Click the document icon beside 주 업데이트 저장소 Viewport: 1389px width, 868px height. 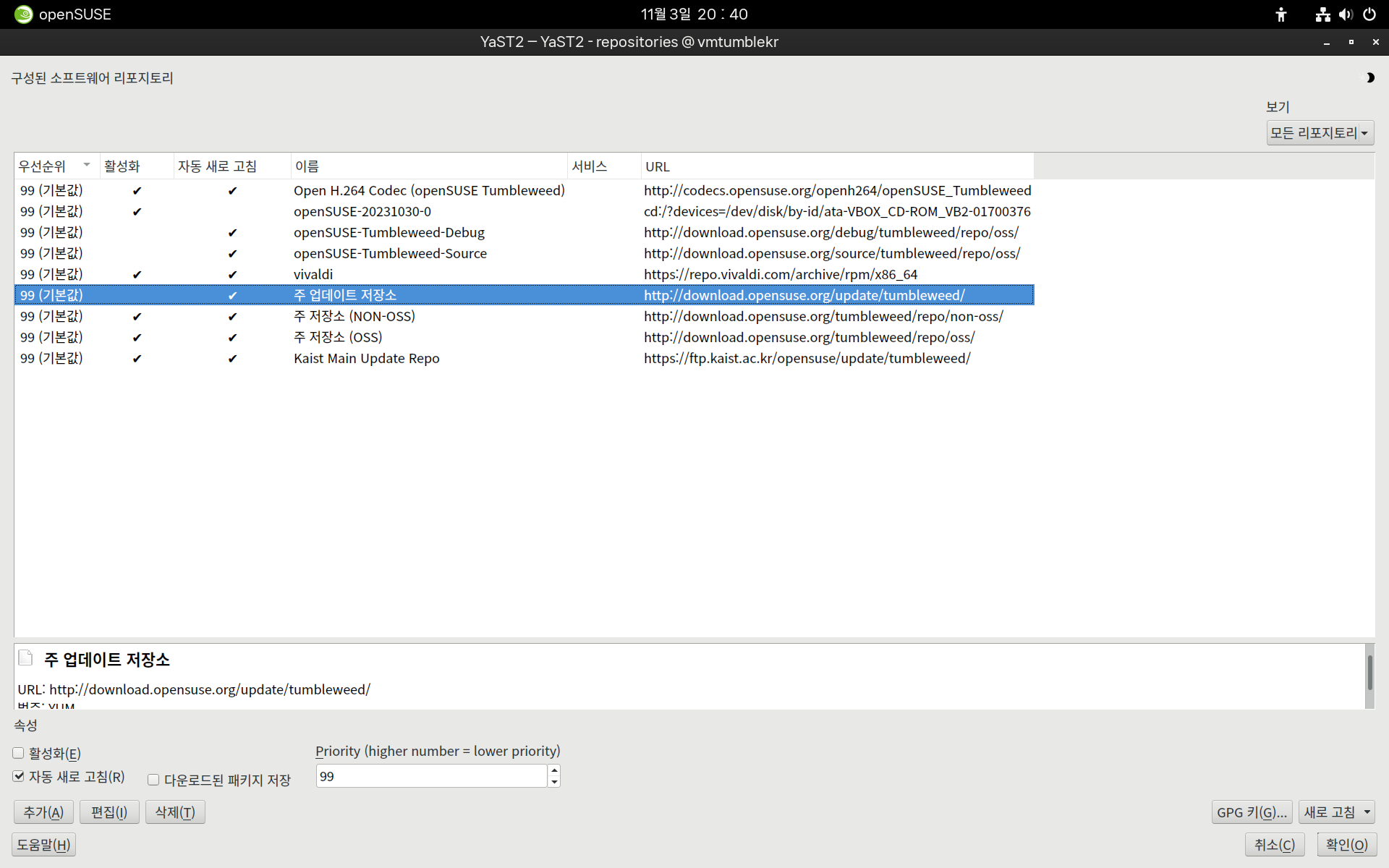click(x=26, y=658)
